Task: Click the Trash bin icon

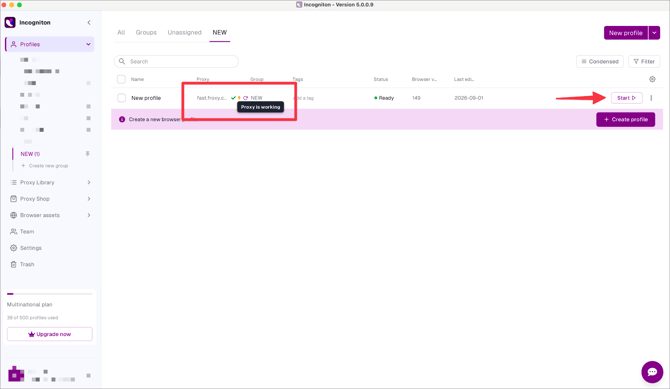Action: click(13, 264)
